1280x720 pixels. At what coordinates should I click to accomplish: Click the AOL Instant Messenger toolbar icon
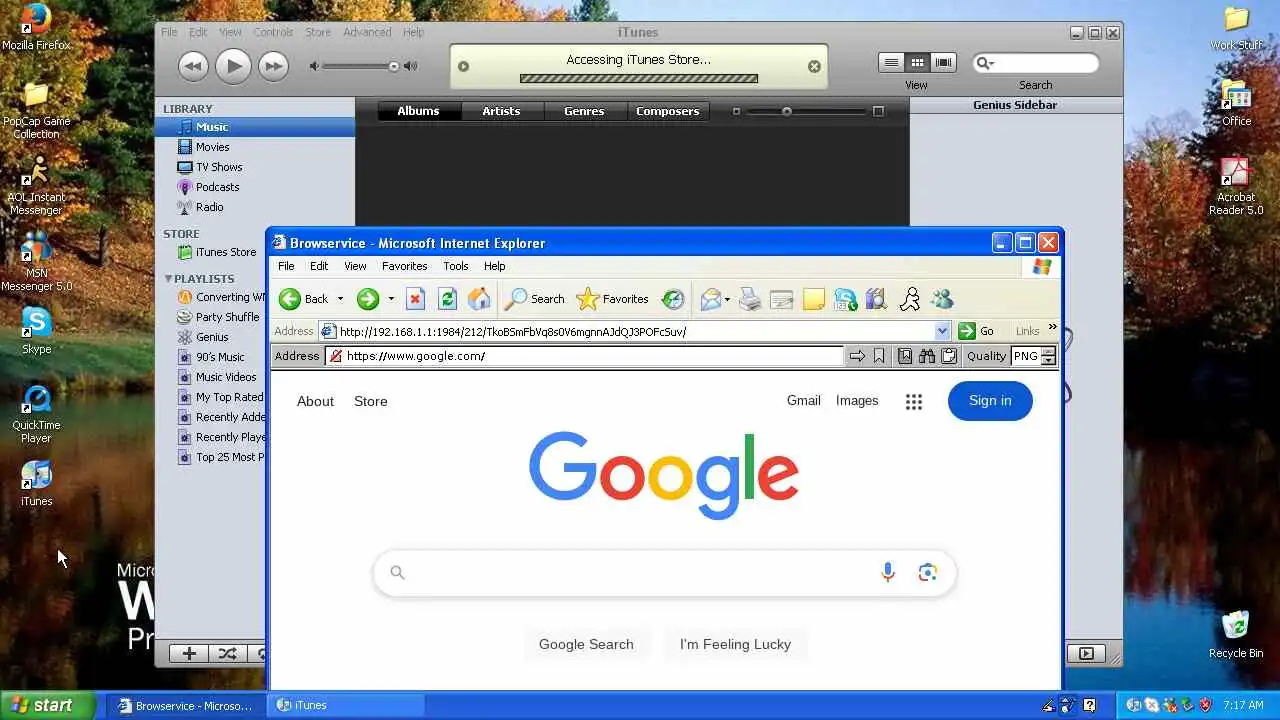point(909,299)
